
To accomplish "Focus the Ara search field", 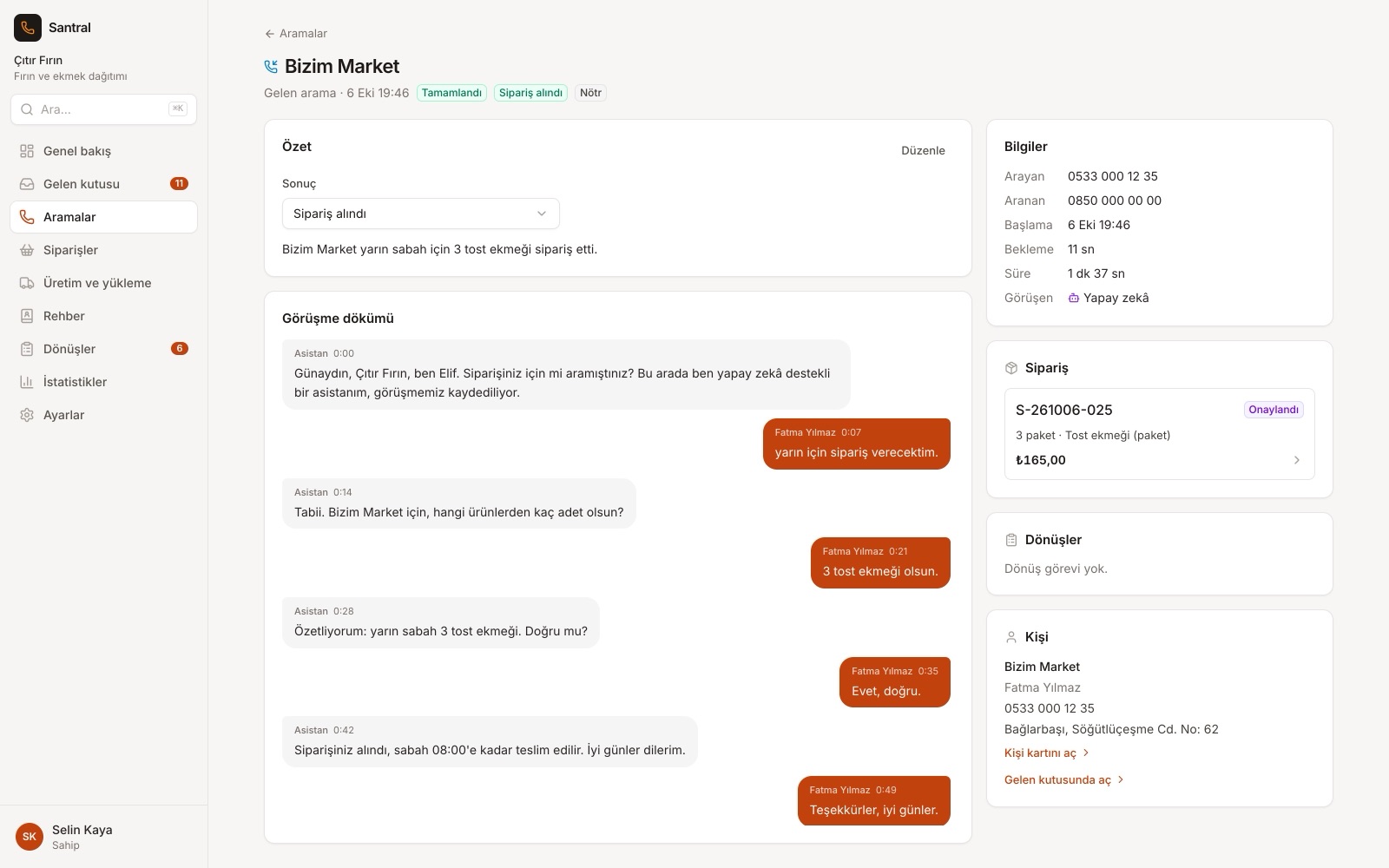I will [x=103, y=109].
